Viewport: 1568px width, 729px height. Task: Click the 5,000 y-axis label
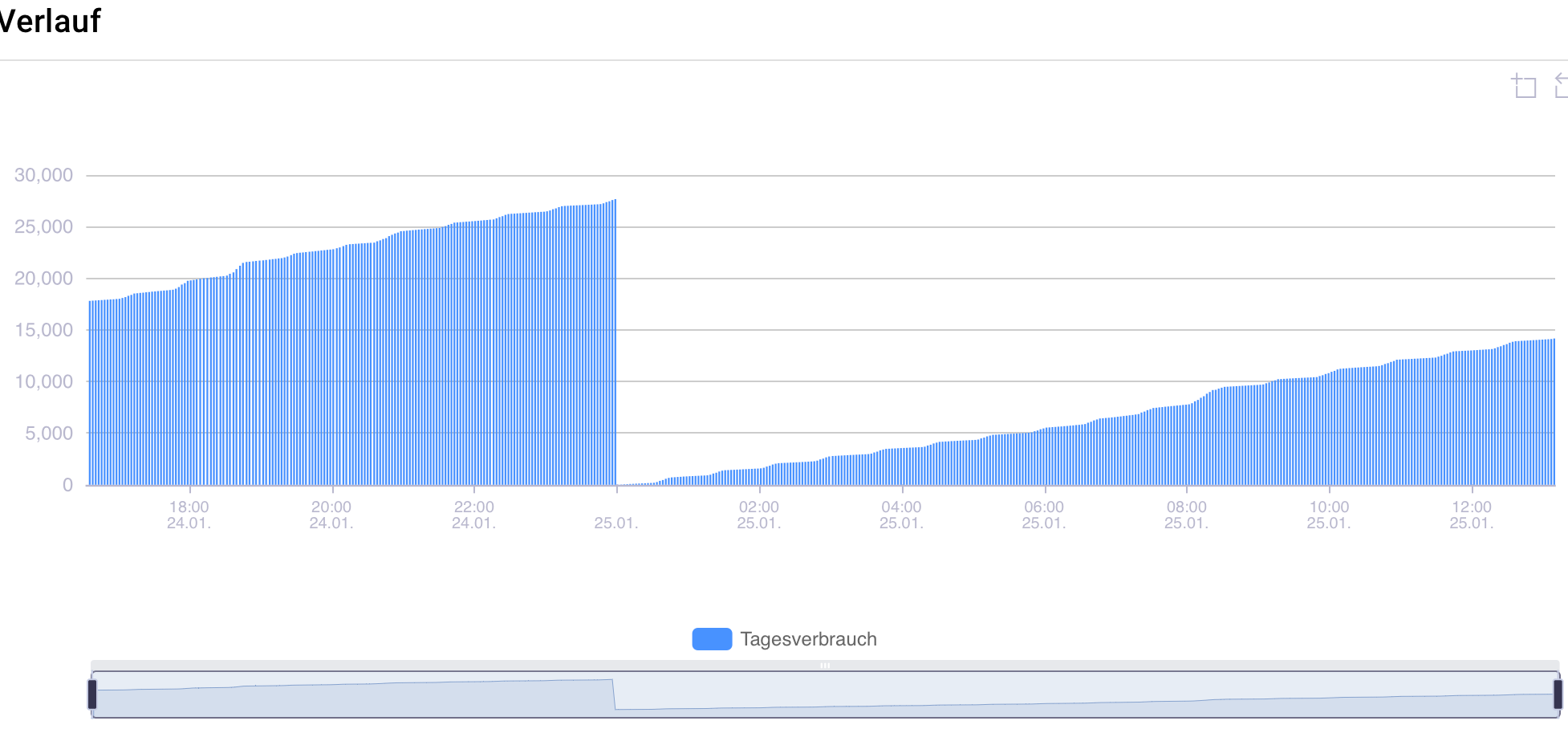48,434
